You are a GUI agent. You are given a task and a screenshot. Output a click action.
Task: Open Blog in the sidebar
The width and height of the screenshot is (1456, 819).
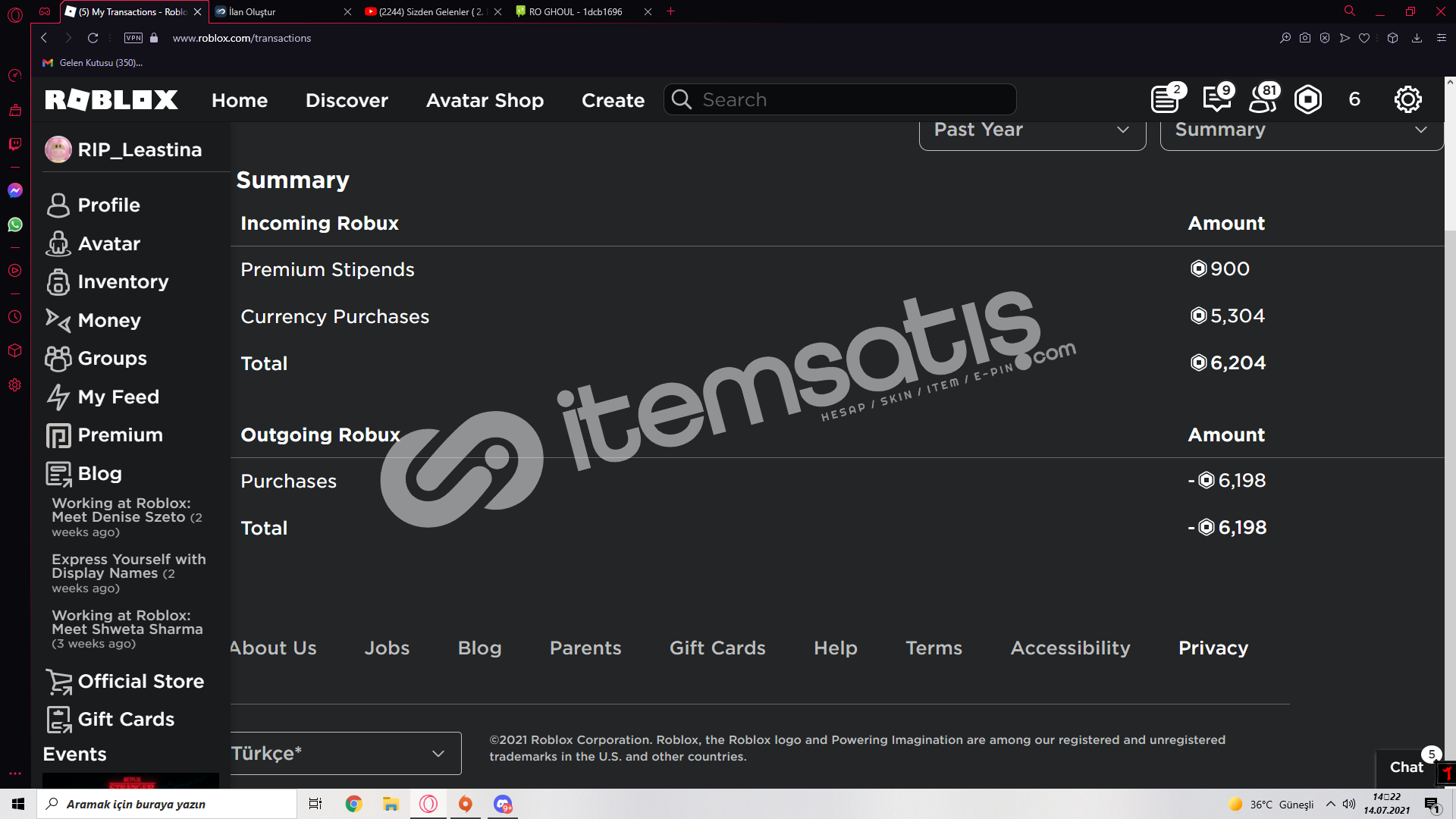[x=83, y=473]
